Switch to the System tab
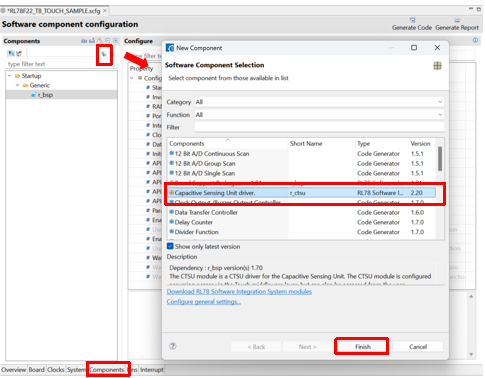Viewport: 485px width, 378px height. (x=76, y=370)
